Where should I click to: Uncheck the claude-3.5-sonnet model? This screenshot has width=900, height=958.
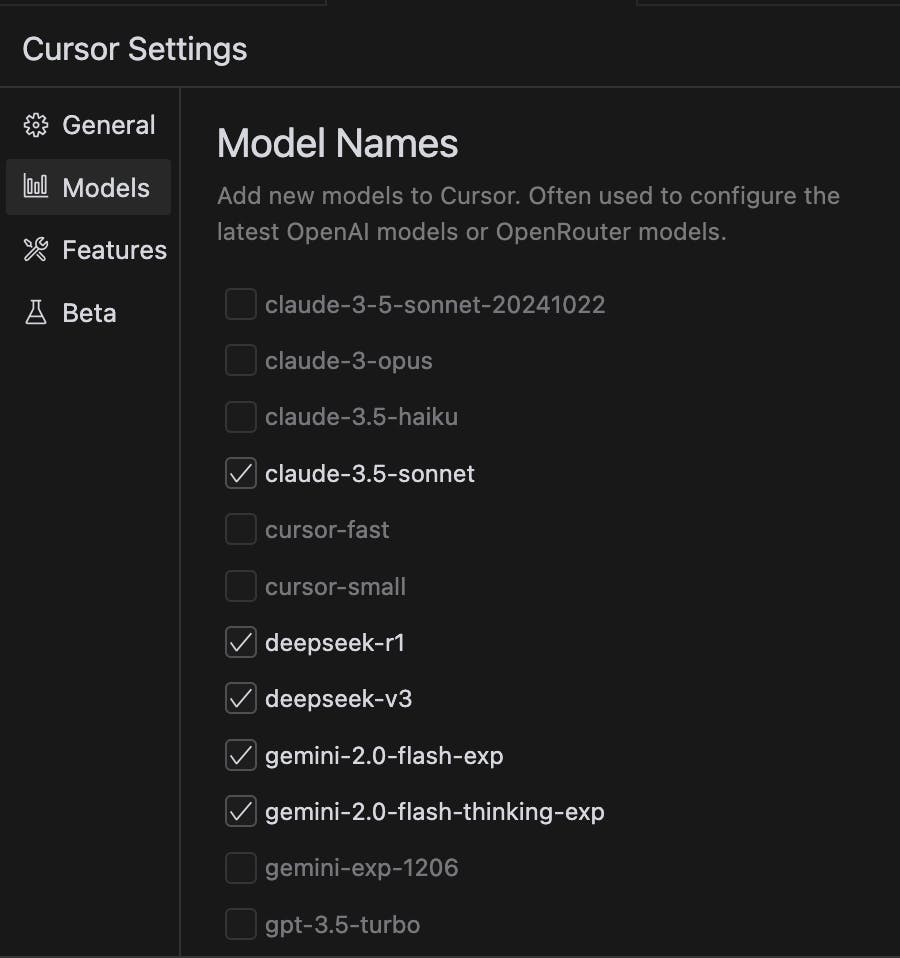point(240,474)
